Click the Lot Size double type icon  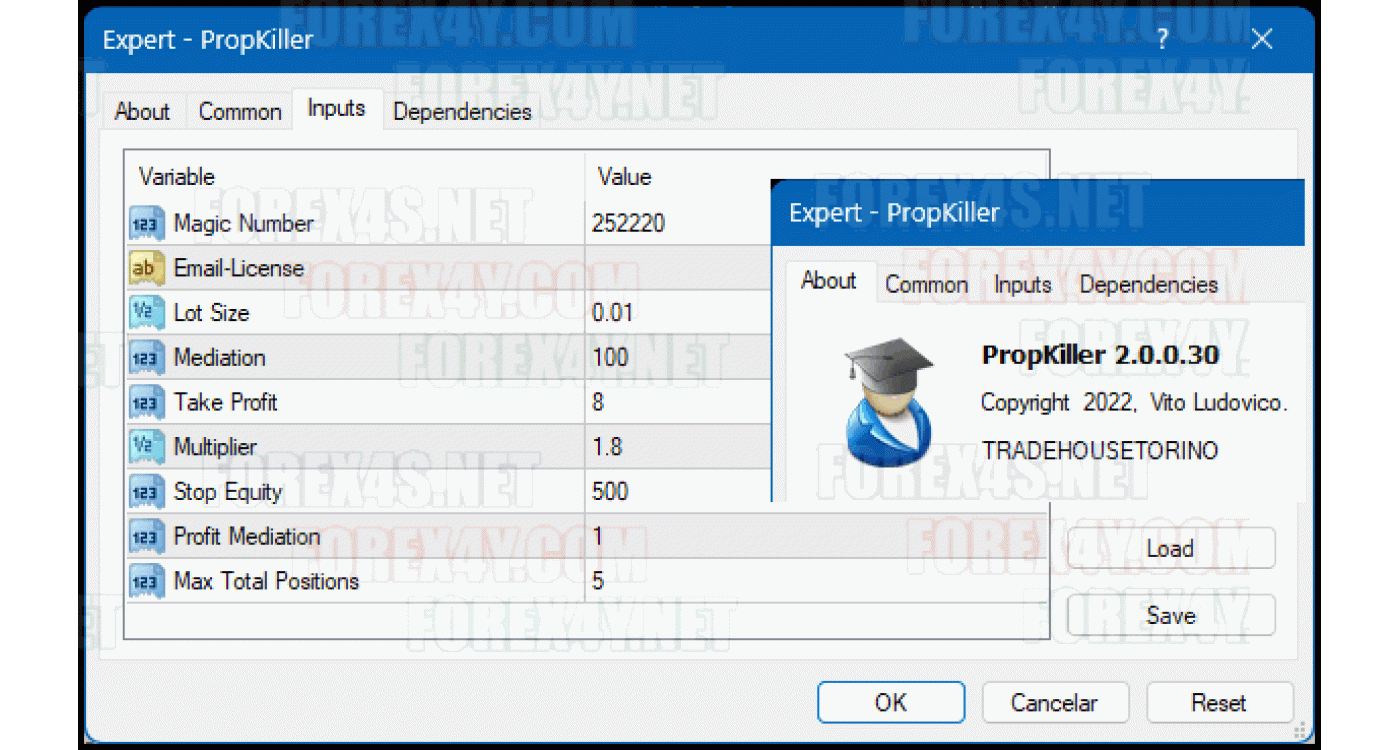click(146, 313)
